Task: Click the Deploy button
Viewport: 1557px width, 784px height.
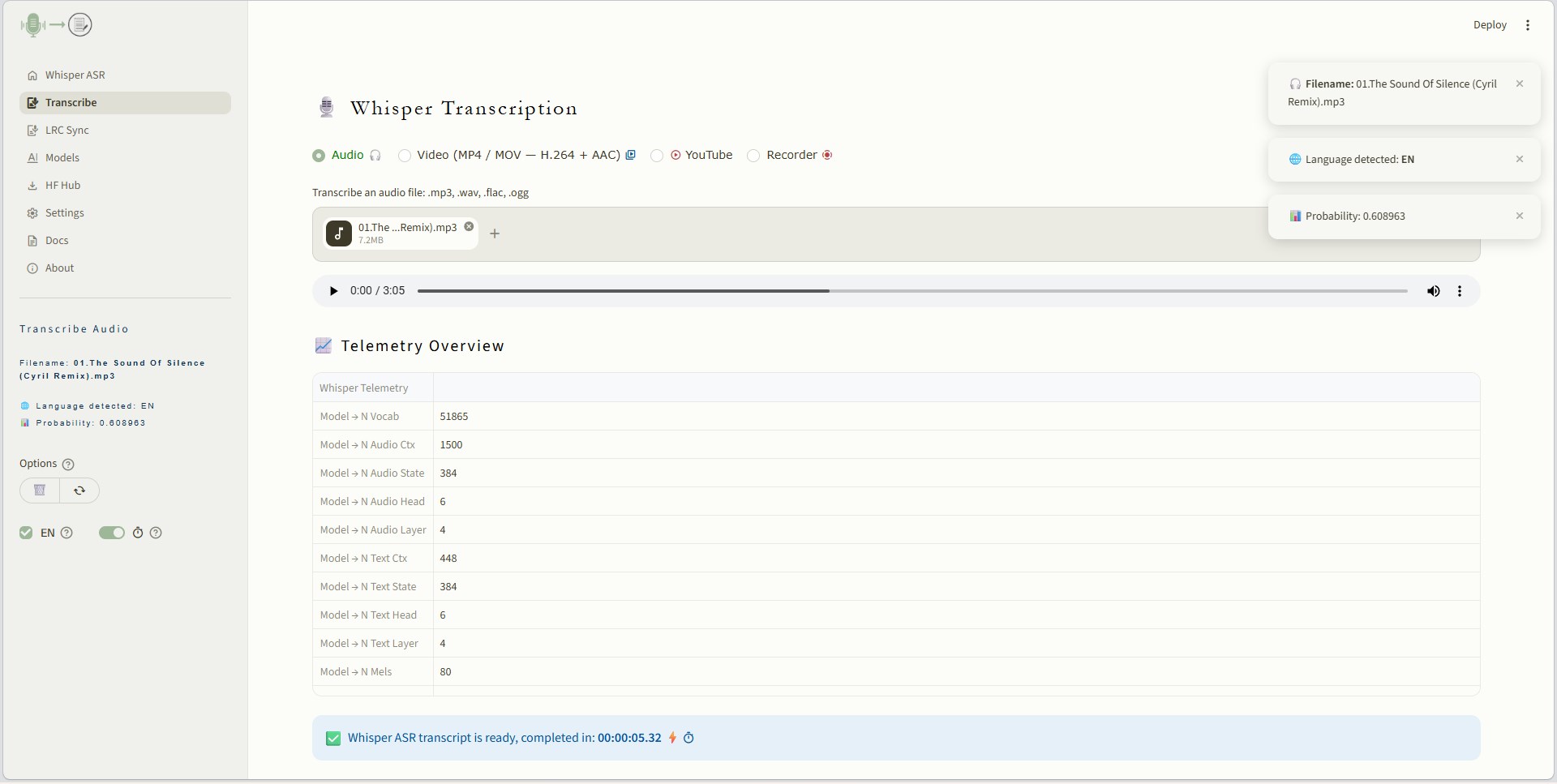Action: point(1490,25)
